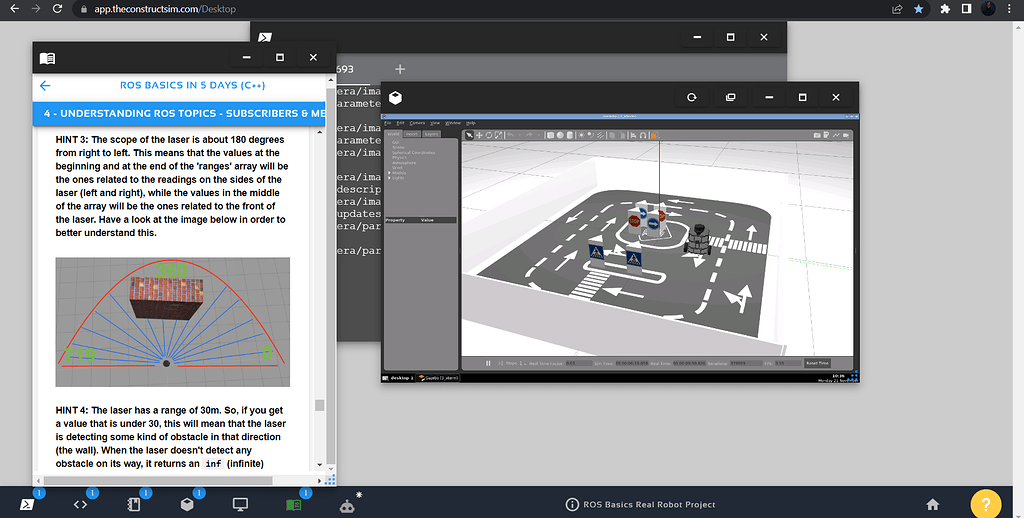Take a Gazebo screenshot with camera icon
The height and width of the screenshot is (518, 1024).
click(817, 135)
